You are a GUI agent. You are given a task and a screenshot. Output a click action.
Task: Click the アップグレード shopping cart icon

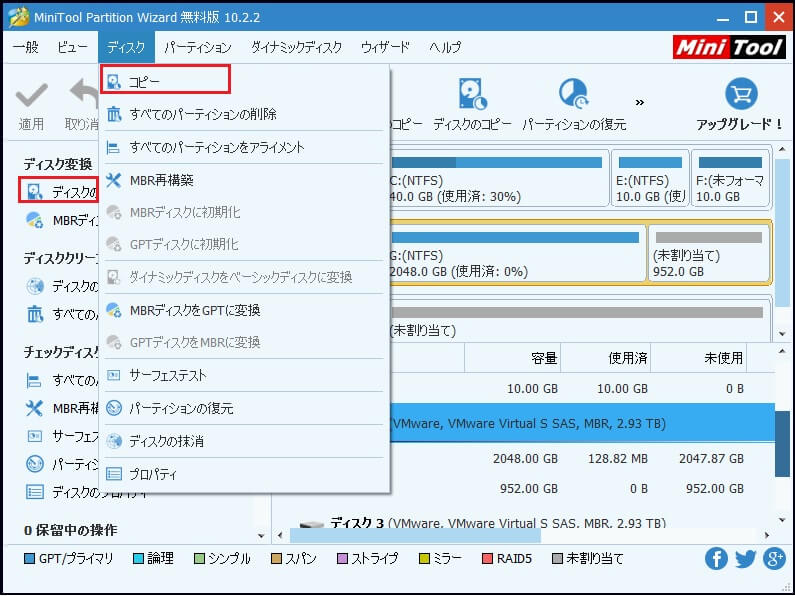pos(741,94)
